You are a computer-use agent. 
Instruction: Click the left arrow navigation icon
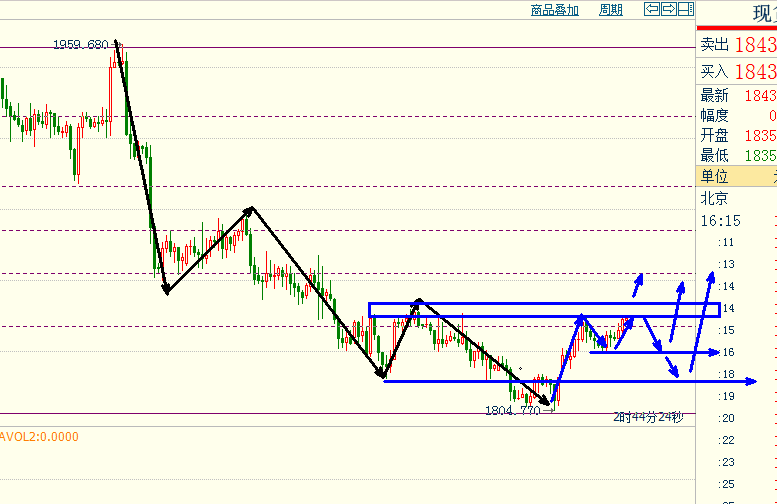coord(651,9)
